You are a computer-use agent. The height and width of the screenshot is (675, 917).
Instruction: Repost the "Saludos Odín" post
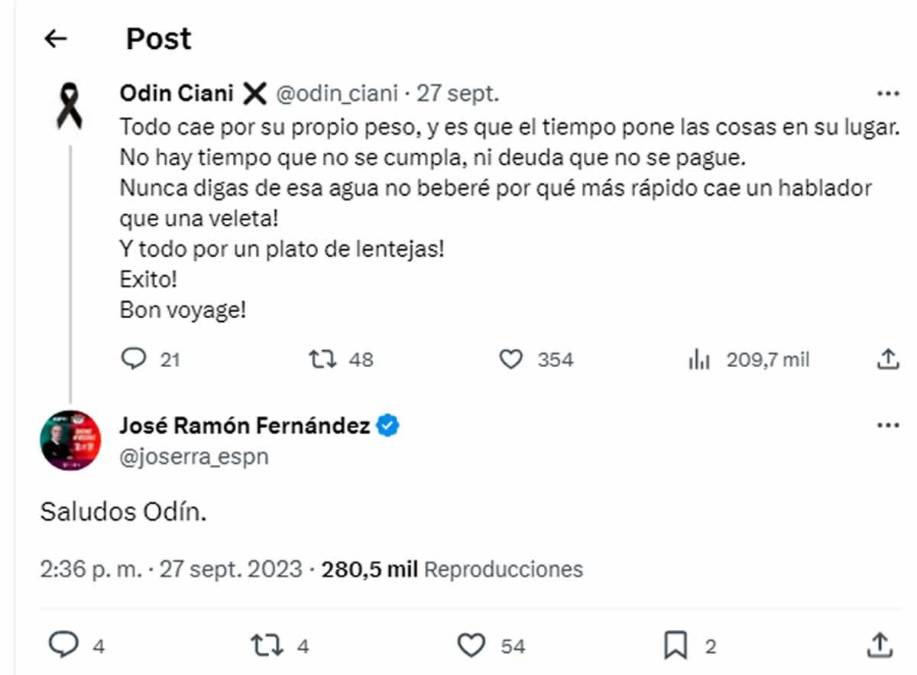(x=266, y=646)
